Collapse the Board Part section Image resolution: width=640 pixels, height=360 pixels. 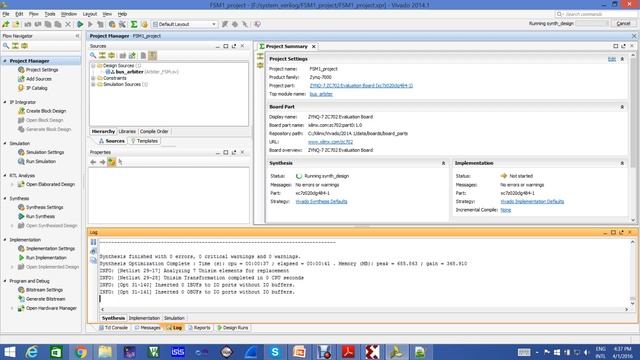(x=622, y=107)
